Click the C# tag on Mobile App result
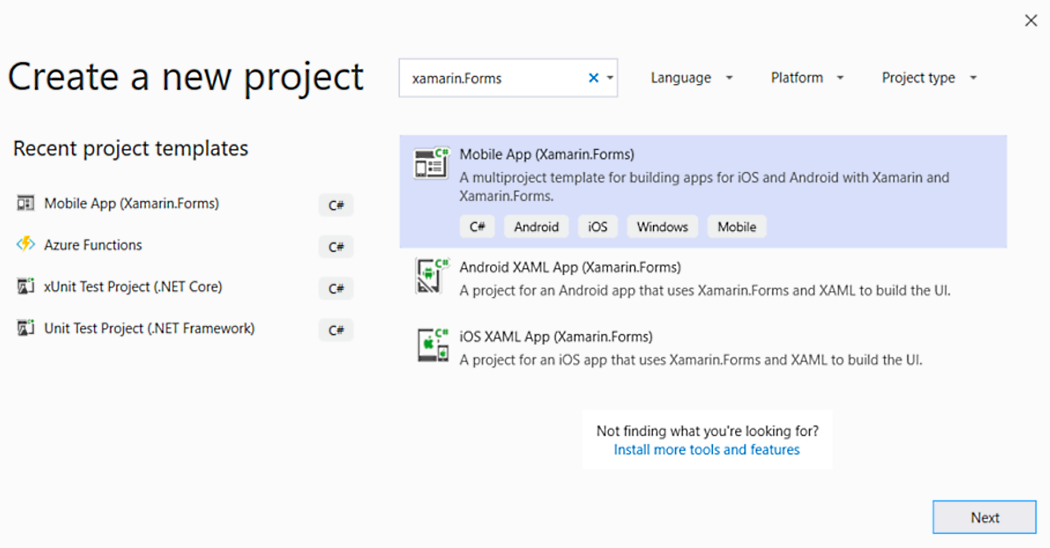Viewport: 1050px width, 548px height. [477, 227]
